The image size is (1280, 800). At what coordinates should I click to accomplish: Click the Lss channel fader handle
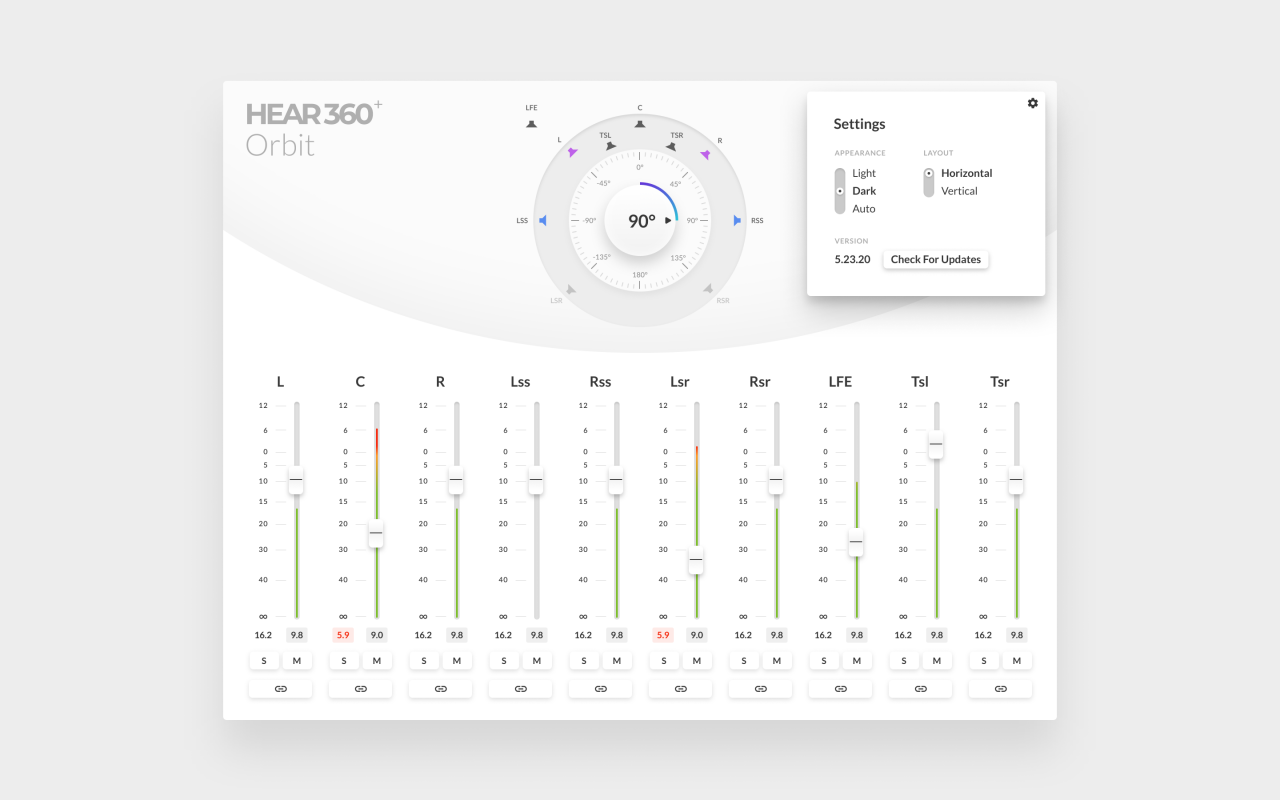coord(536,481)
